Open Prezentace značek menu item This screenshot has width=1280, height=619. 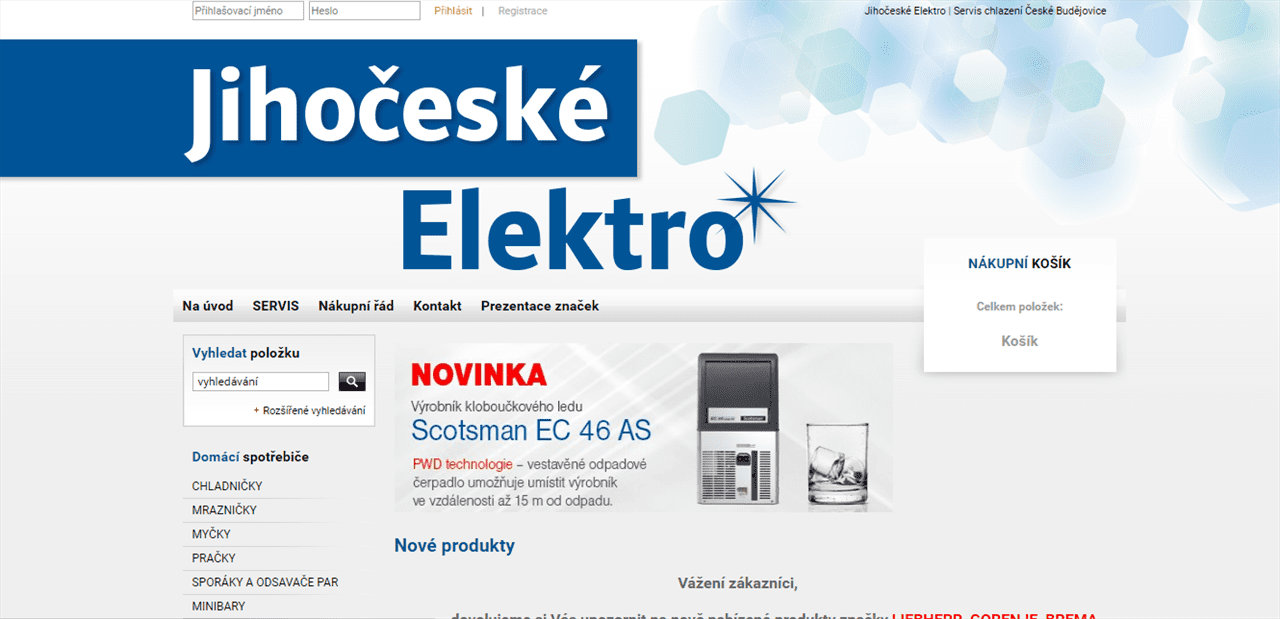click(540, 306)
